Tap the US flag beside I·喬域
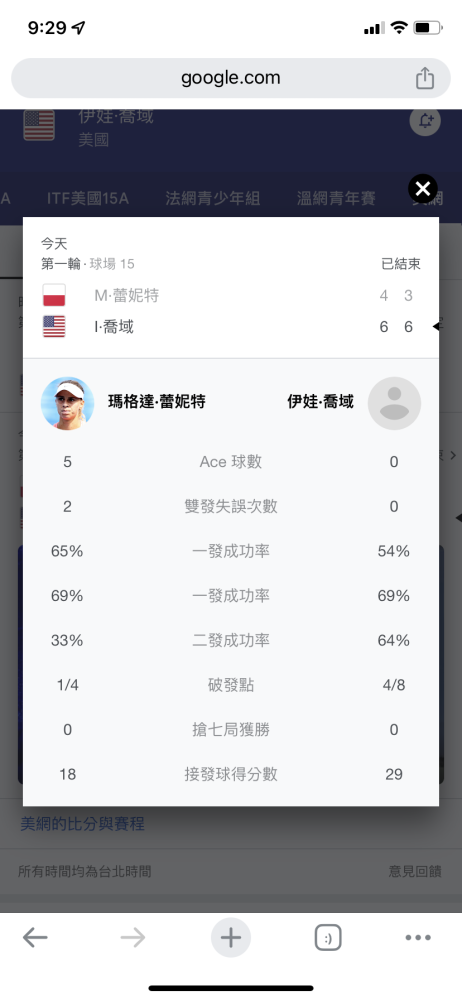 (54, 327)
